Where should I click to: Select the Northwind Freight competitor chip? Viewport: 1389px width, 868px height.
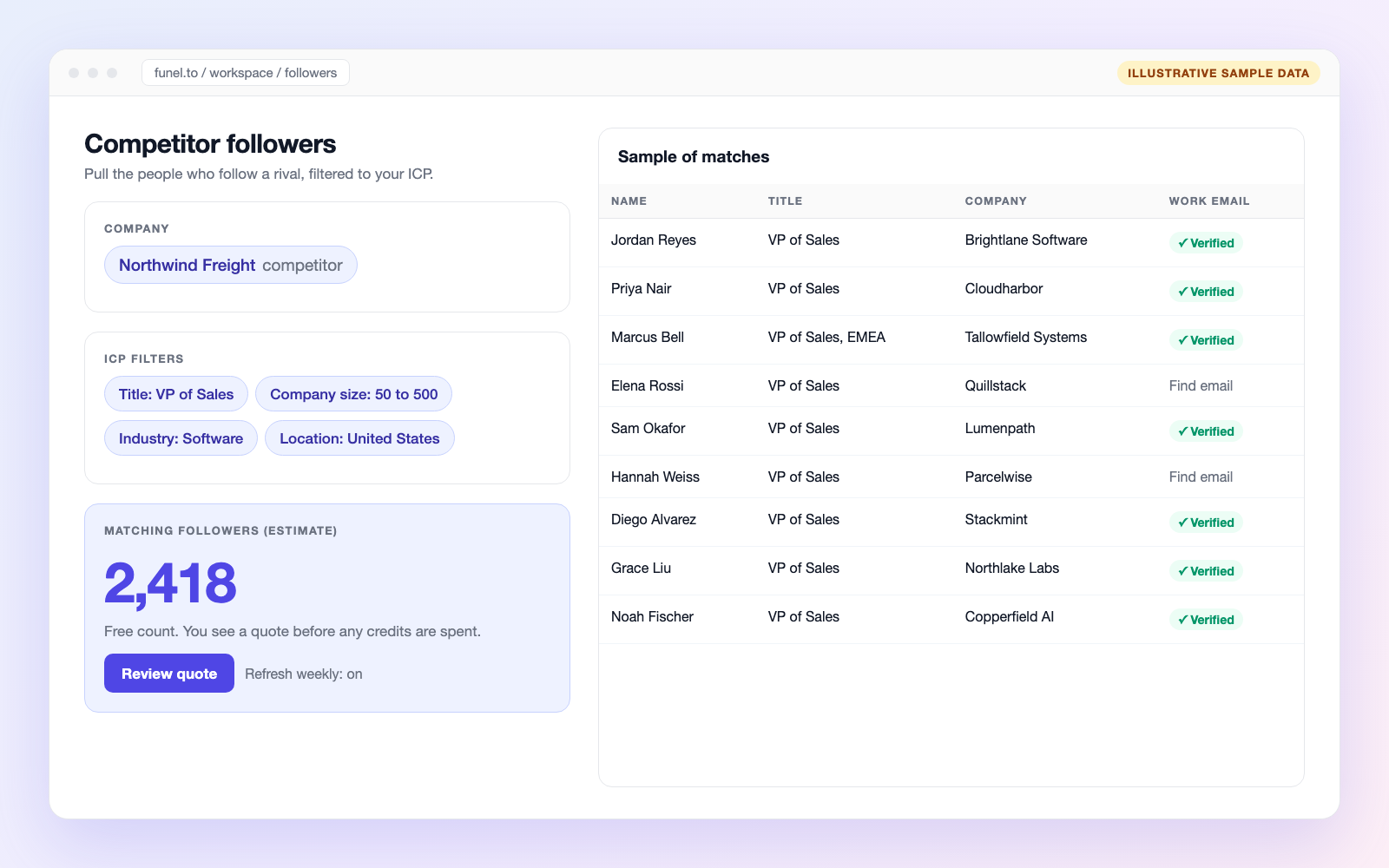click(x=231, y=265)
